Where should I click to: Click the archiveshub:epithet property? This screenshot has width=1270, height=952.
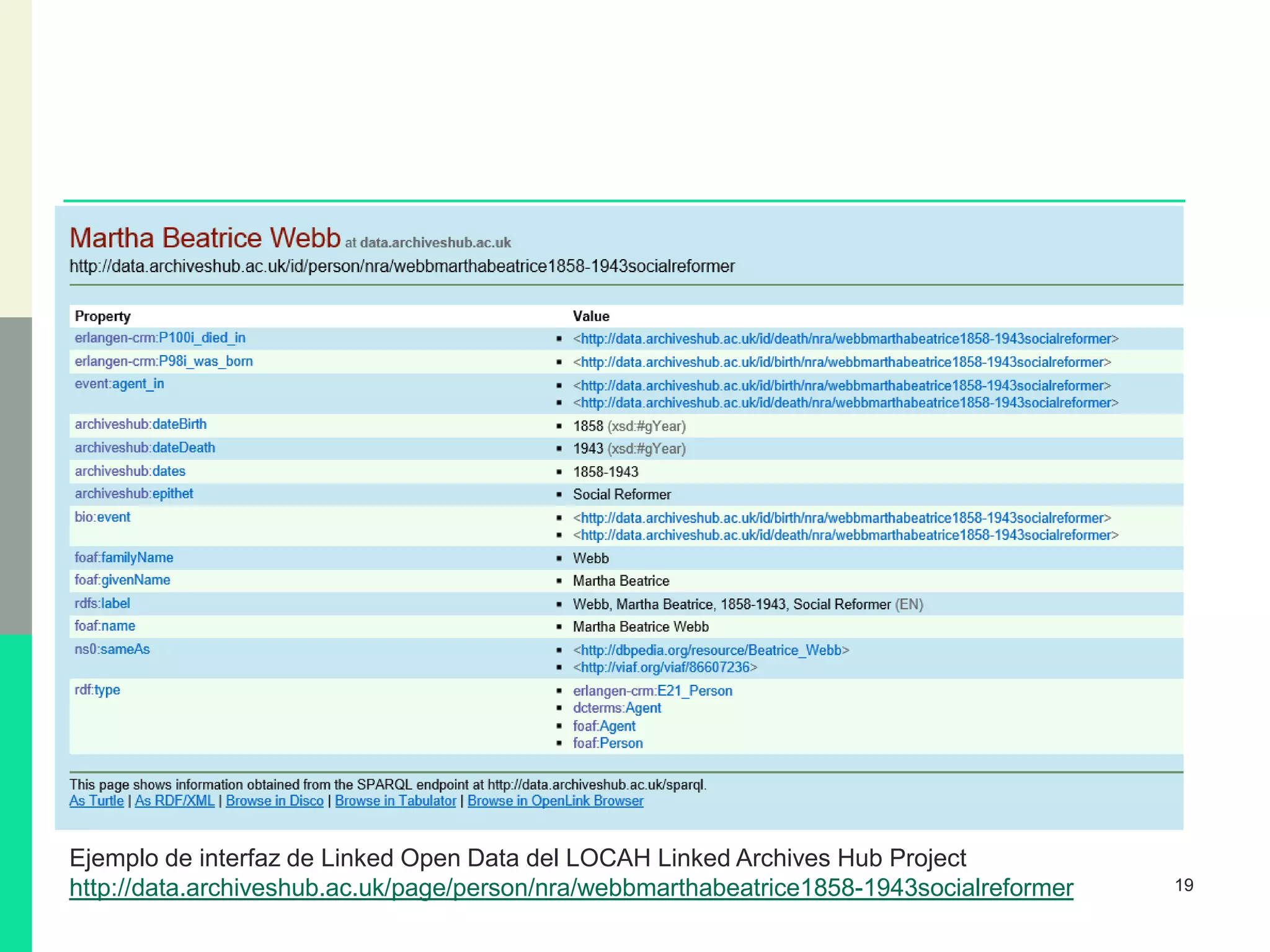coord(134,493)
